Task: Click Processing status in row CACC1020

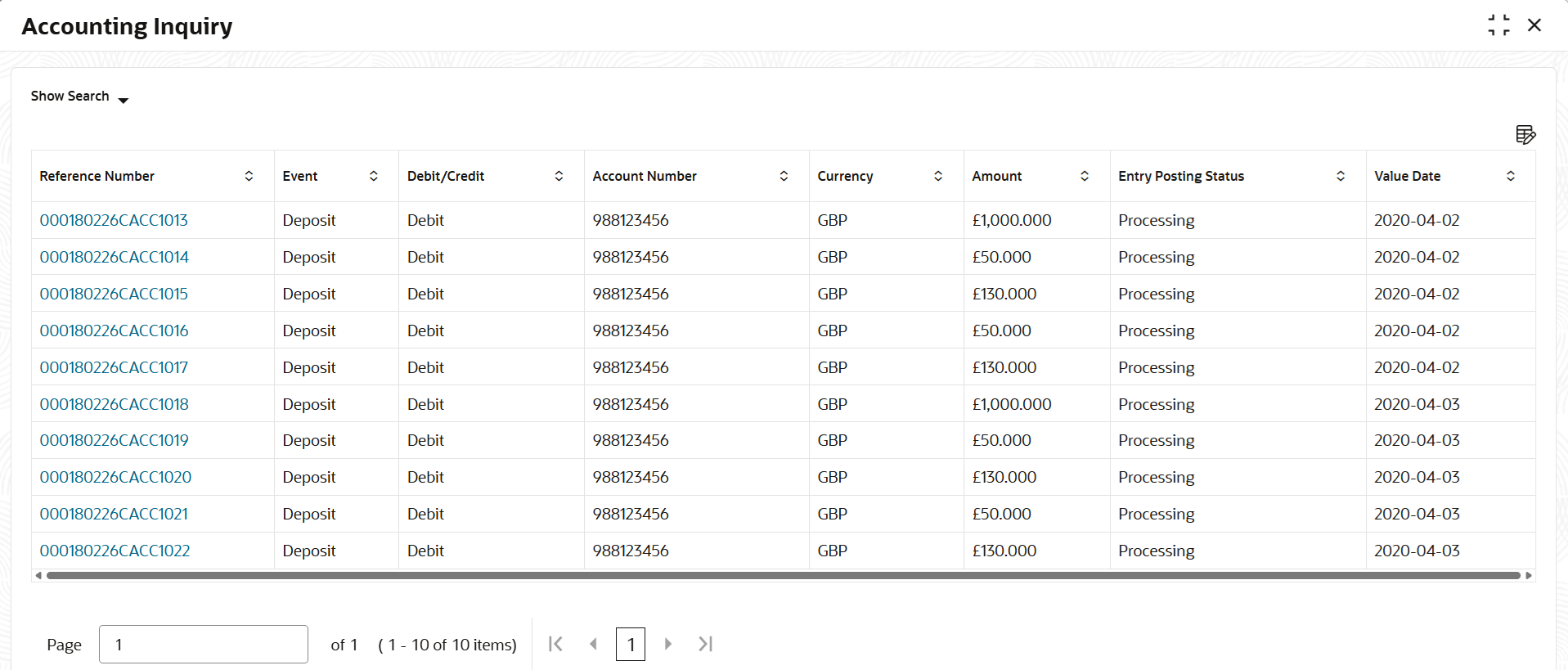Action: [1156, 477]
